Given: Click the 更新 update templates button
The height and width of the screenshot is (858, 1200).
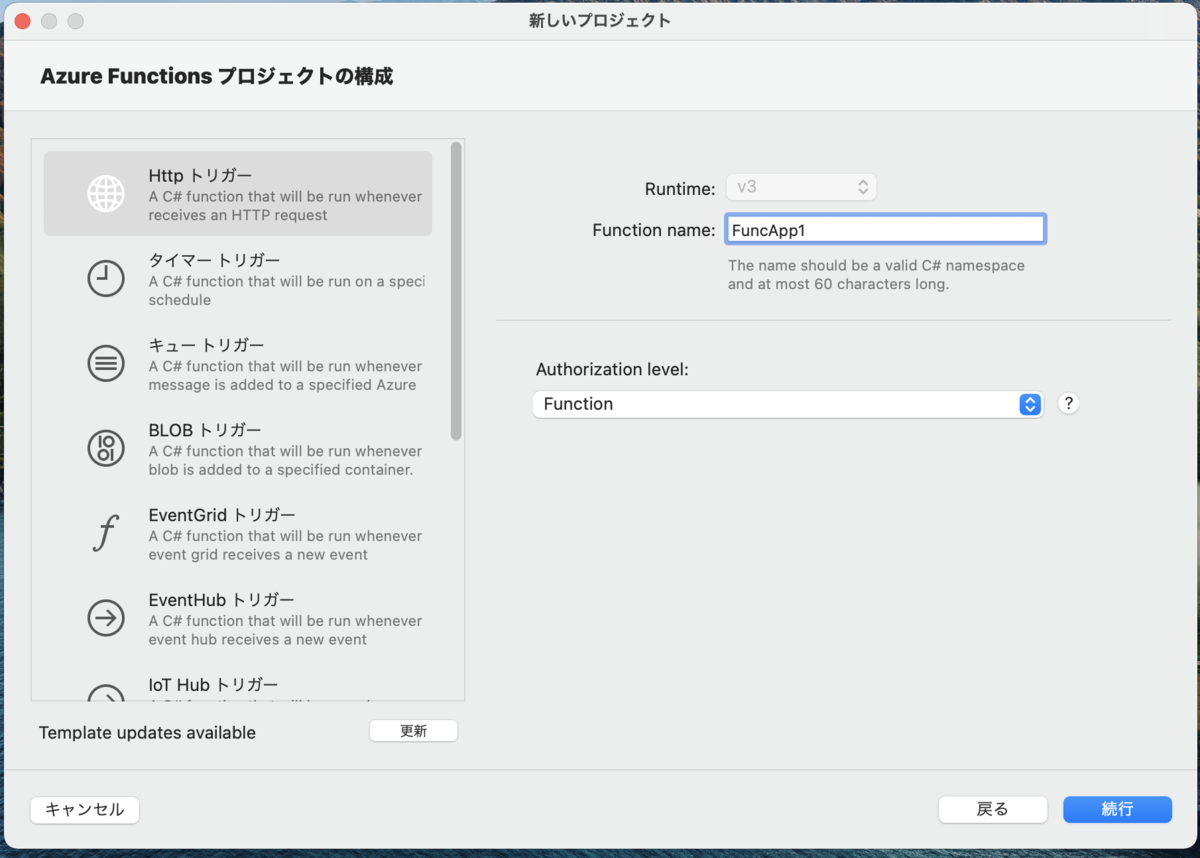Looking at the screenshot, I should 414,731.
